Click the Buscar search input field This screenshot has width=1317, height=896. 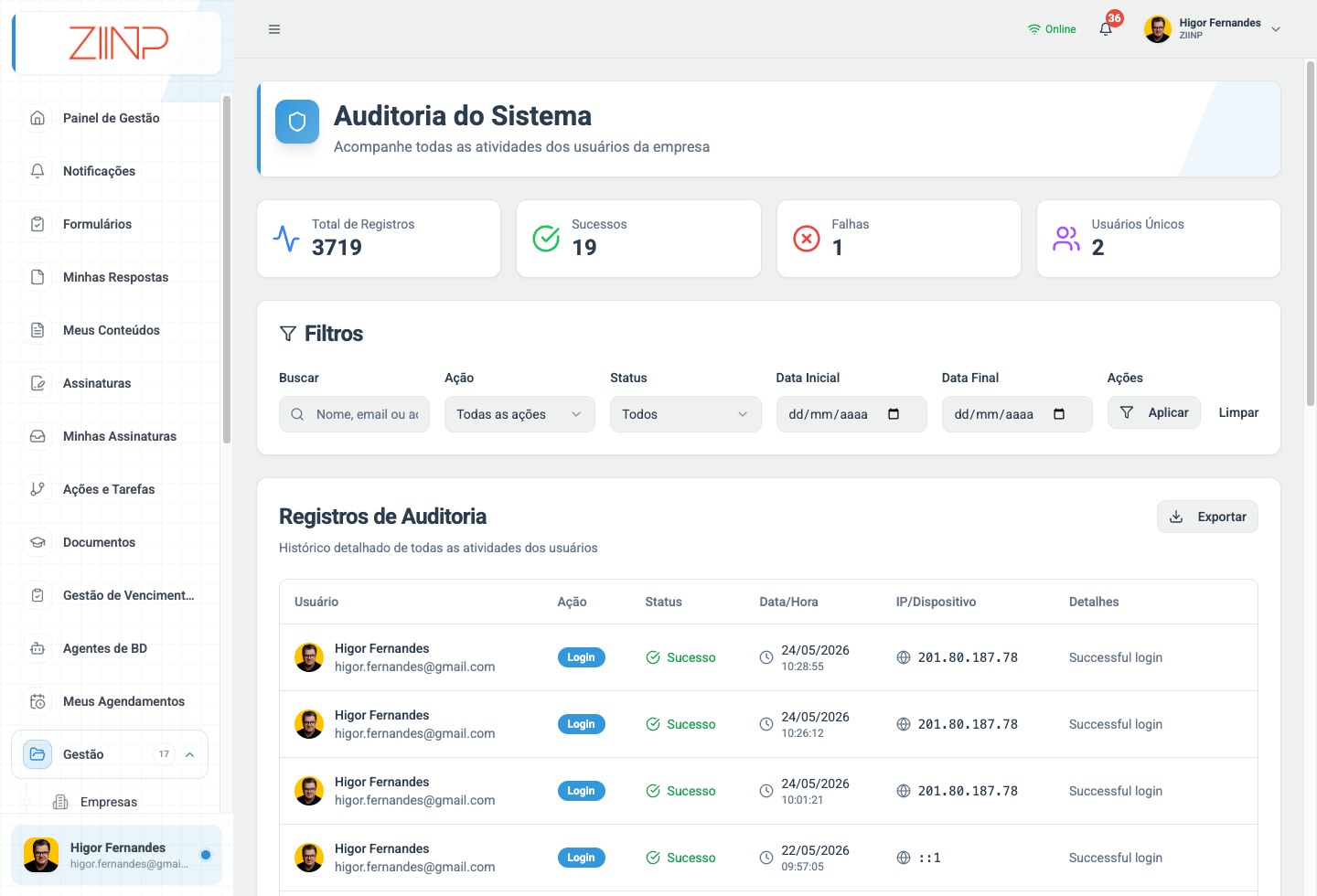(355, 414)
